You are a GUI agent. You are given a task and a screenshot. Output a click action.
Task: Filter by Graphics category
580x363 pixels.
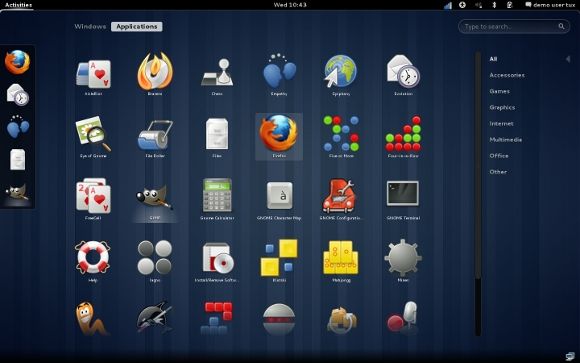tap(502, 107)
